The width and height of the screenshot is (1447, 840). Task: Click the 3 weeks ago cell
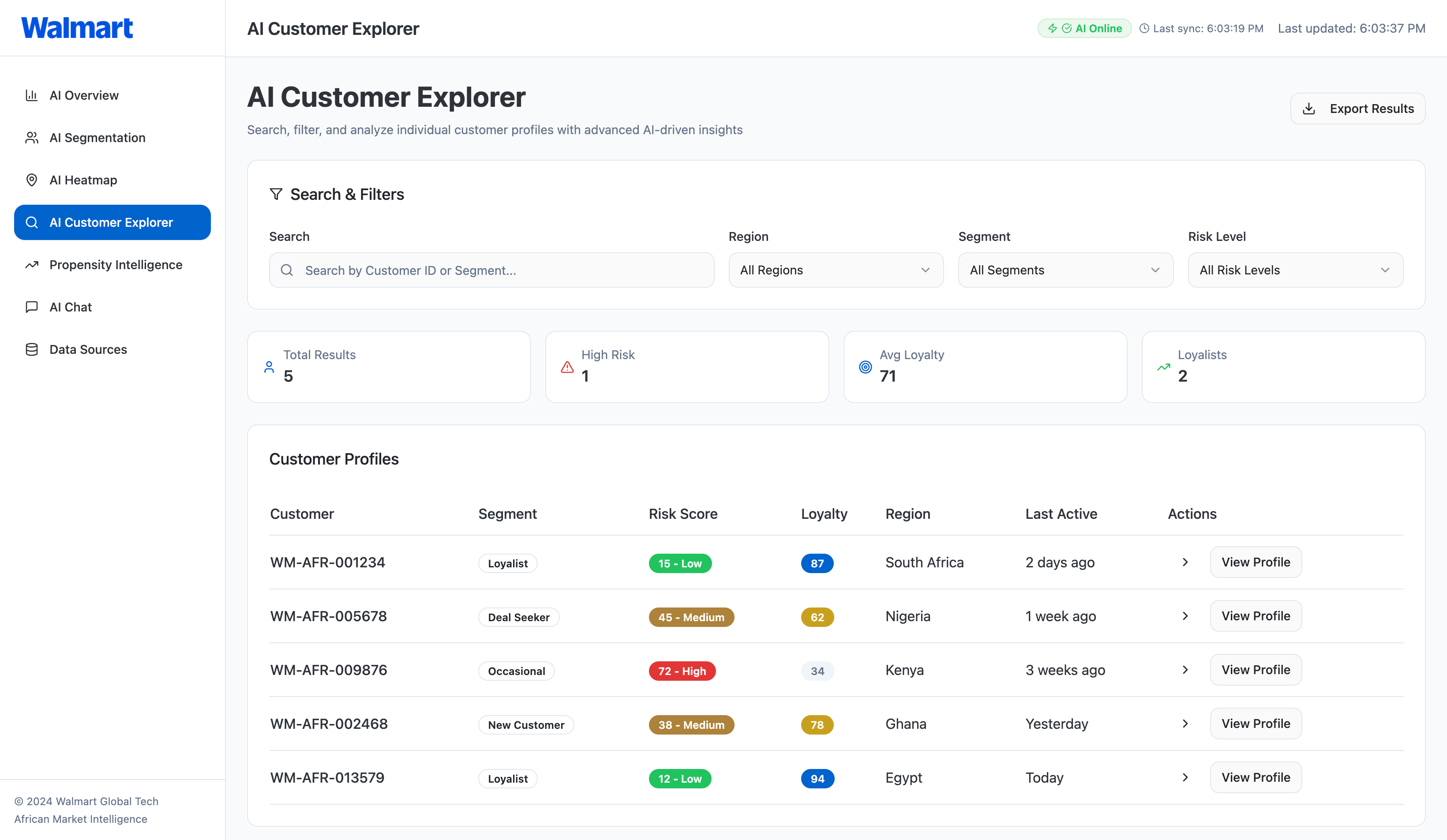click(1065, 670)
